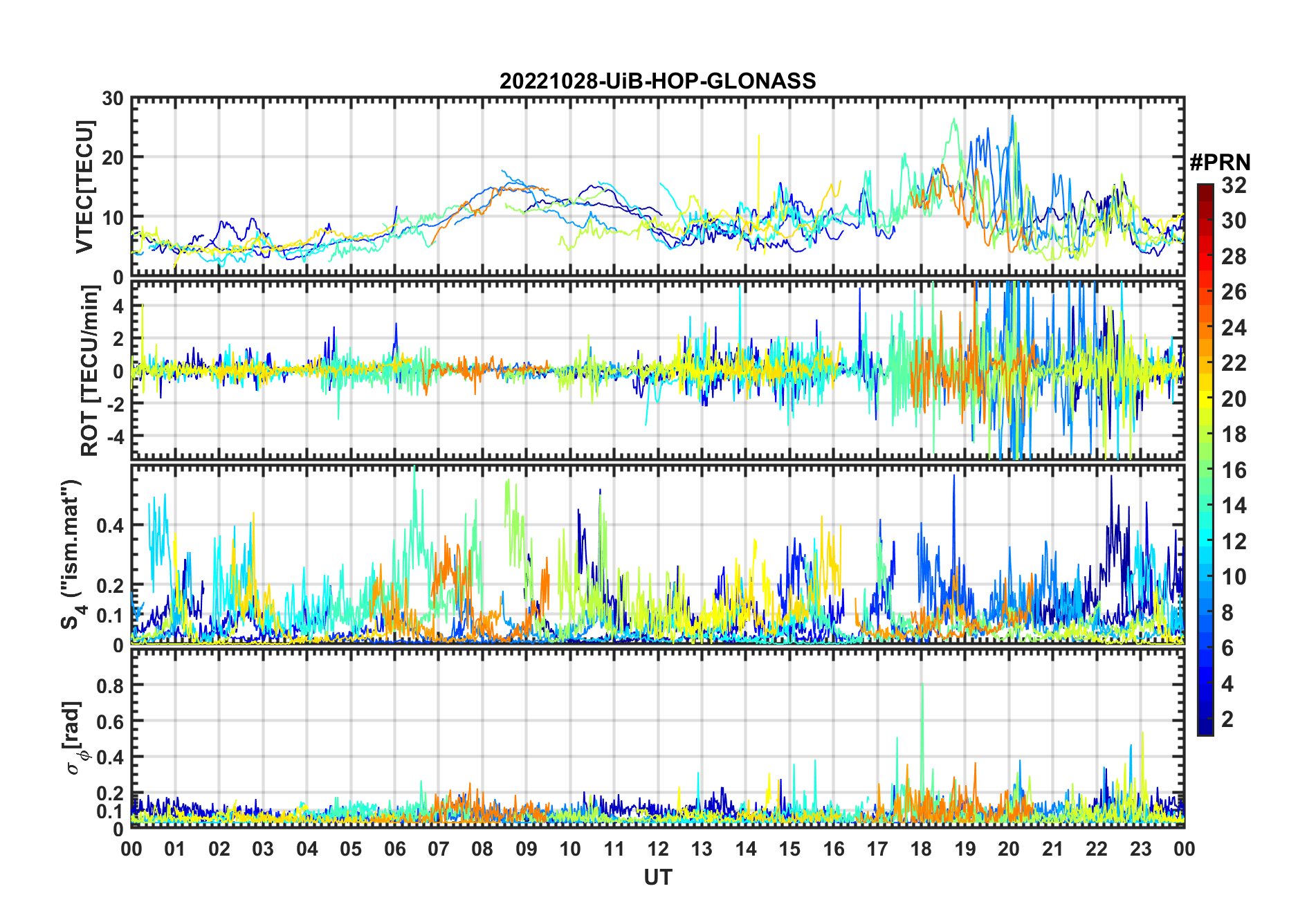The width and height of the screenshot is (1316, 920).
Task: Click x-axis hour tick 15
Action: pos(789,849)
